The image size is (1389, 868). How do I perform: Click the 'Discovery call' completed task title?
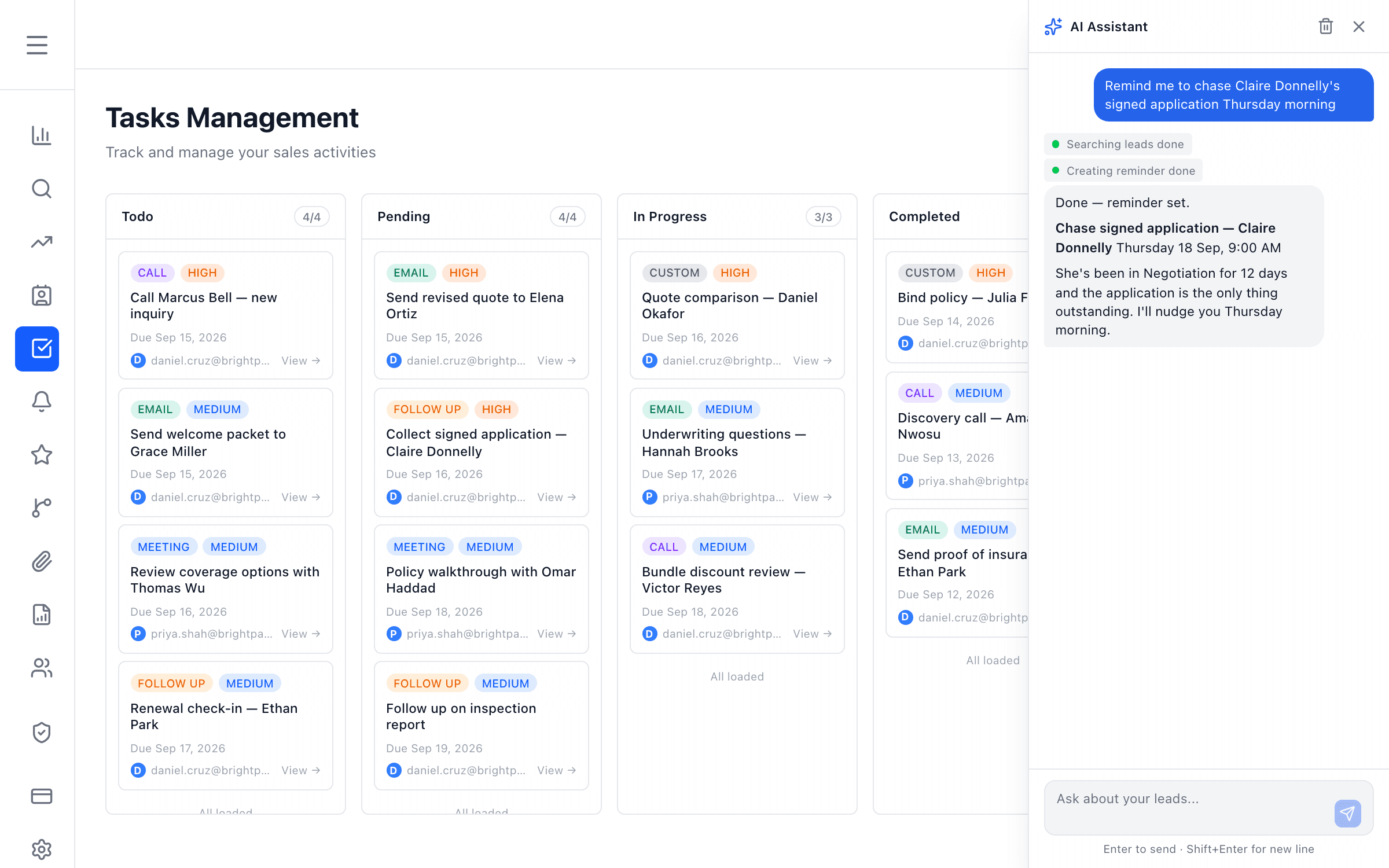pyautogui.click(x=963, y=426)
